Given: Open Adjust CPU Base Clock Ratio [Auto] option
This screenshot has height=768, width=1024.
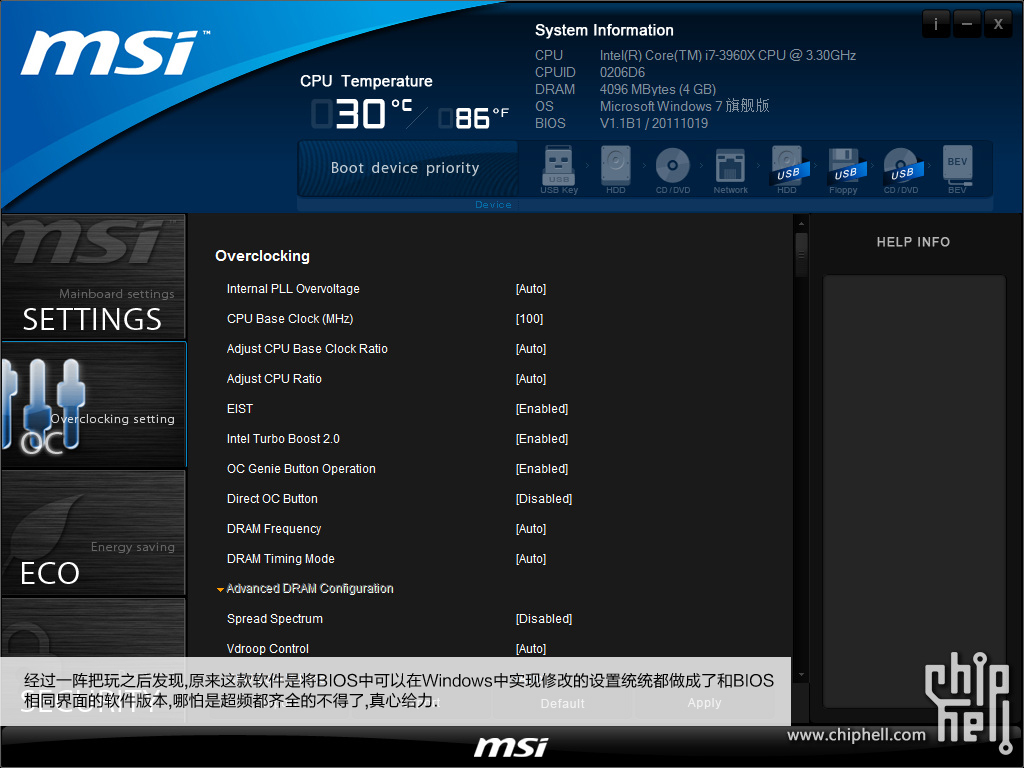Looking at the screenshot, I should [530, 349].
